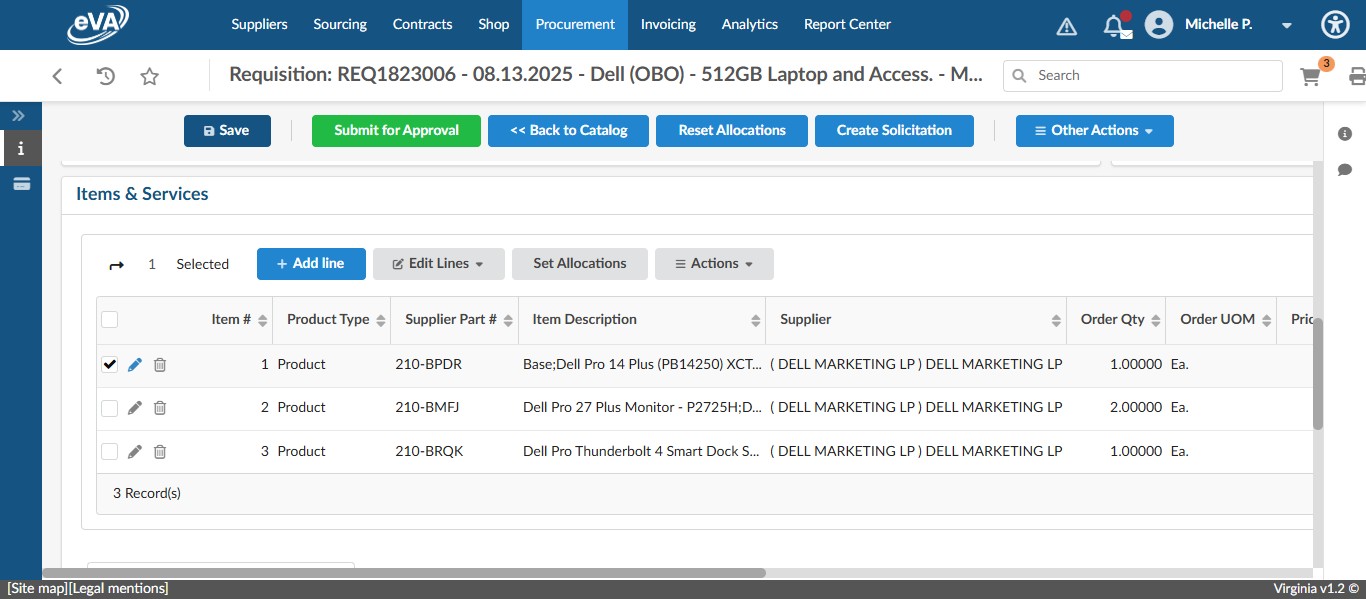Open the Other Actions dropdown
1366x599 pixels.
click(x=1094, y=130)
